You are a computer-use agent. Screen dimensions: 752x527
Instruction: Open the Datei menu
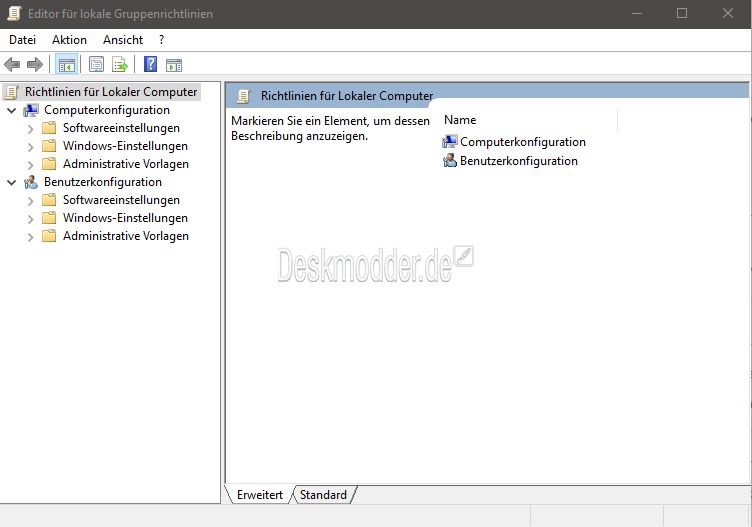23,40
